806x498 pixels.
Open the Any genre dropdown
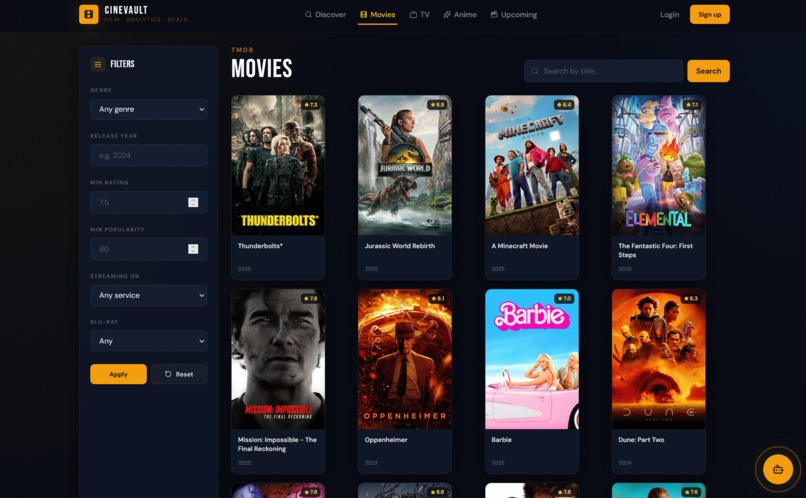coord(149,109)
